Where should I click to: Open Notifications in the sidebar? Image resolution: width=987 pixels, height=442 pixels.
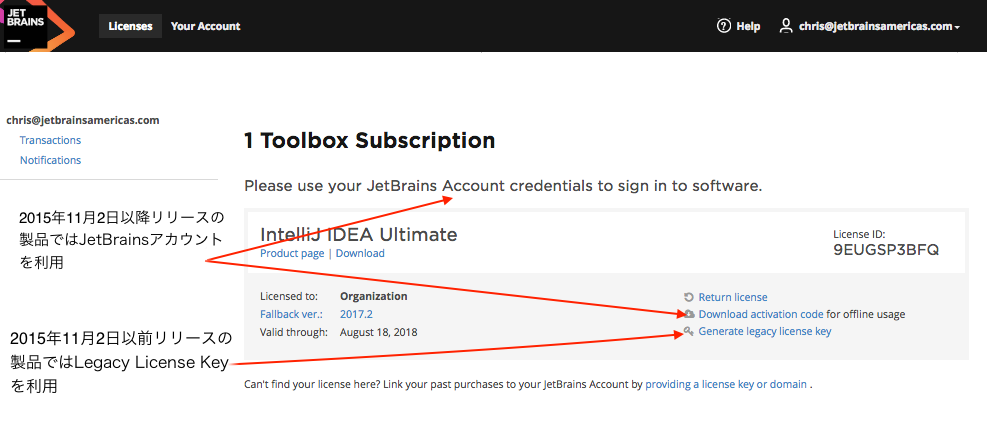click(x=50, y=161)
